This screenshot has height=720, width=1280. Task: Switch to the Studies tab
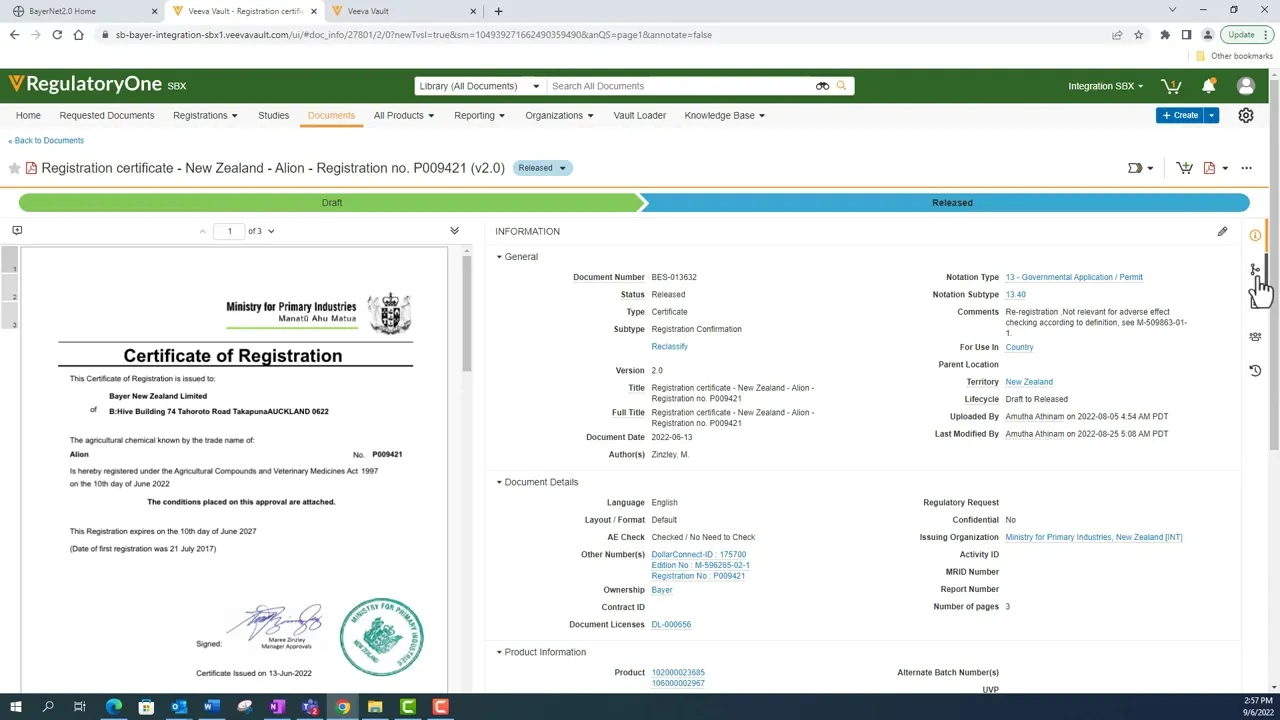click(x=273, y=115)
